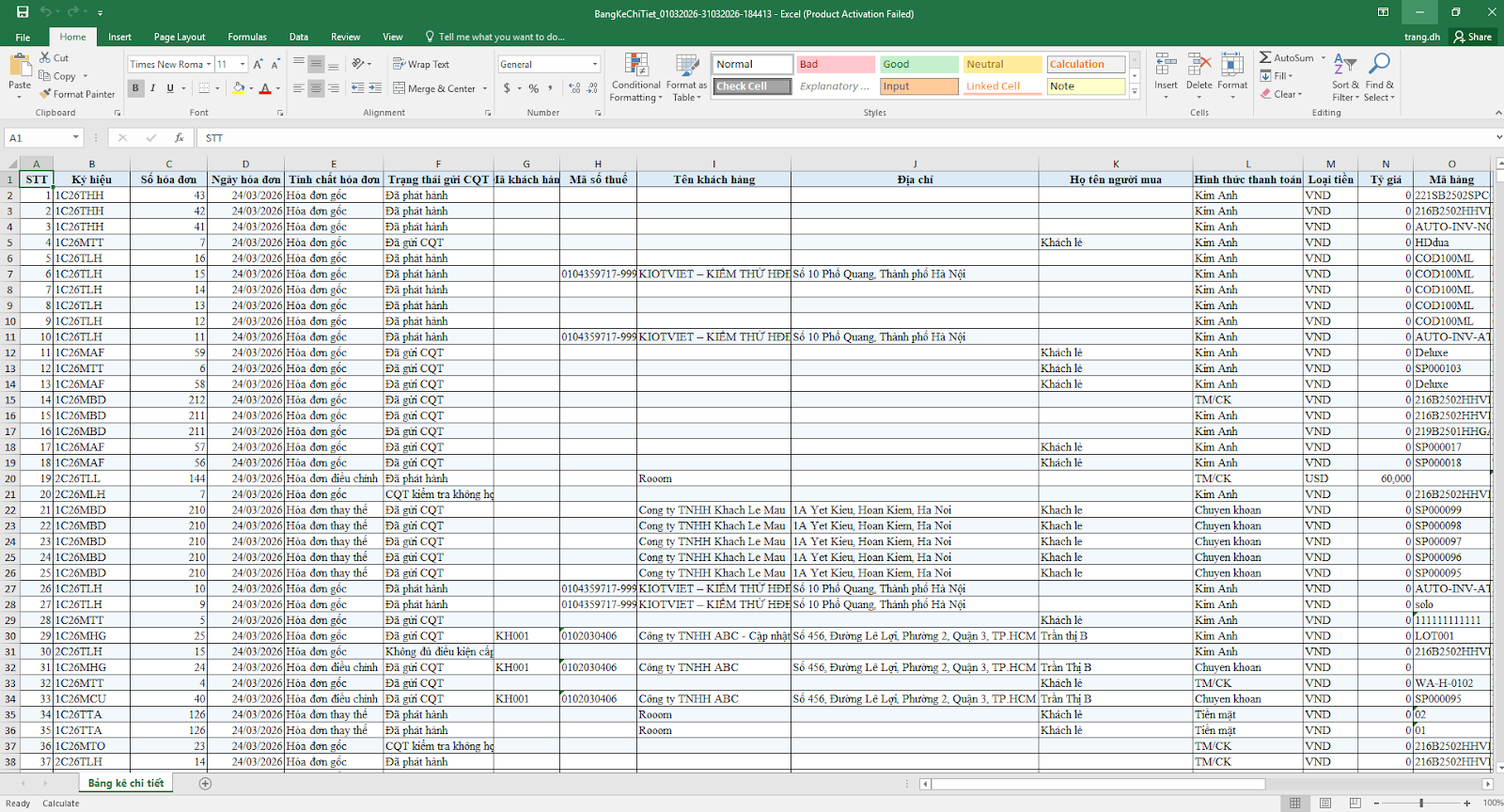This screenshot has height=812, width=1504.
Task: Click the Insert Function fx icon
Action: (x=179, y=138)
